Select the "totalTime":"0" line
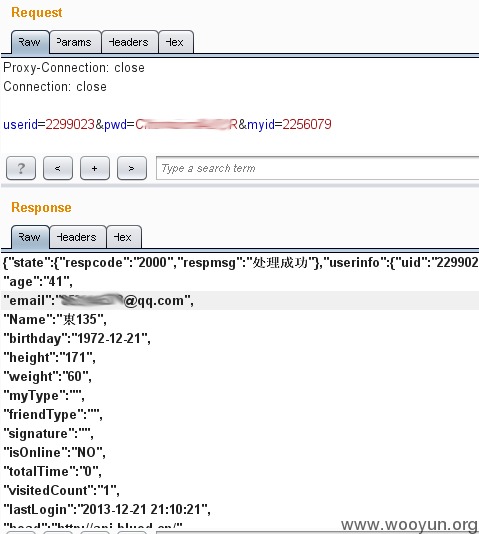The width and height of the screenshot is (479, 534). [52, 472]
